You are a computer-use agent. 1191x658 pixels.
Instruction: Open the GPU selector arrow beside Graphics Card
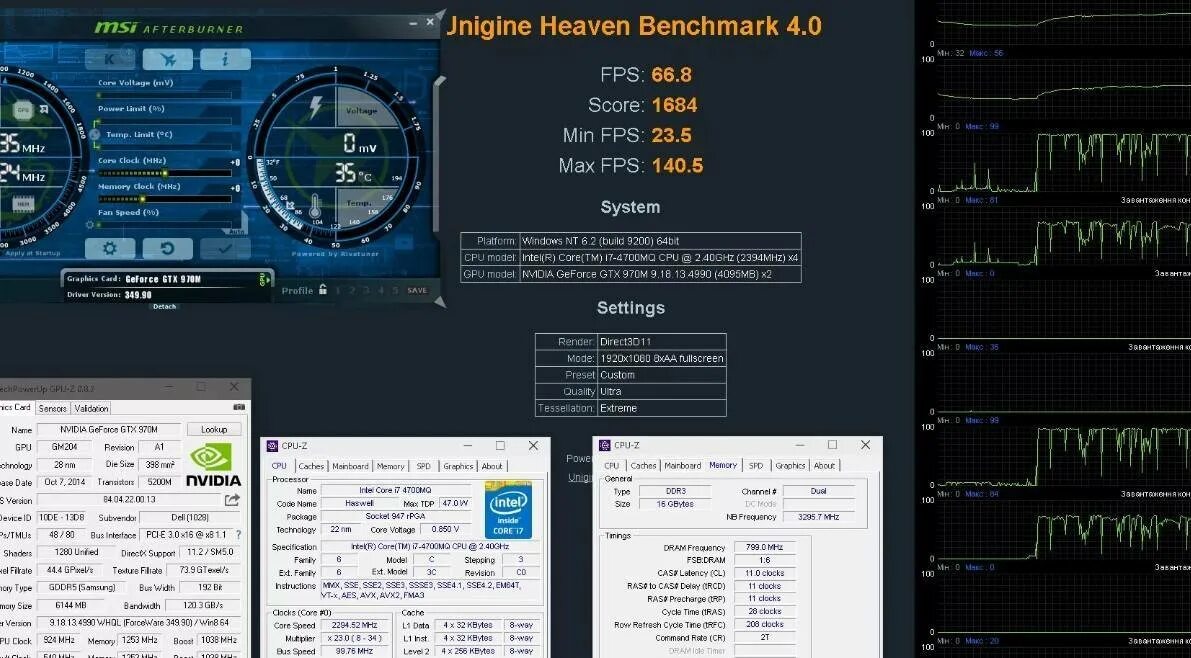coord(264,280)
